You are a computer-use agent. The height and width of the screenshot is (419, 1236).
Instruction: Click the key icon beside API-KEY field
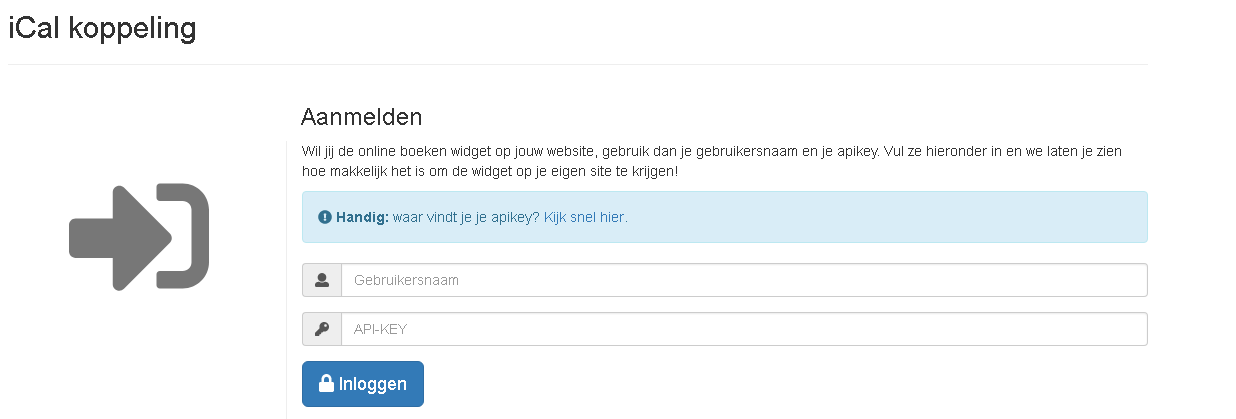[x=322, y=329]
